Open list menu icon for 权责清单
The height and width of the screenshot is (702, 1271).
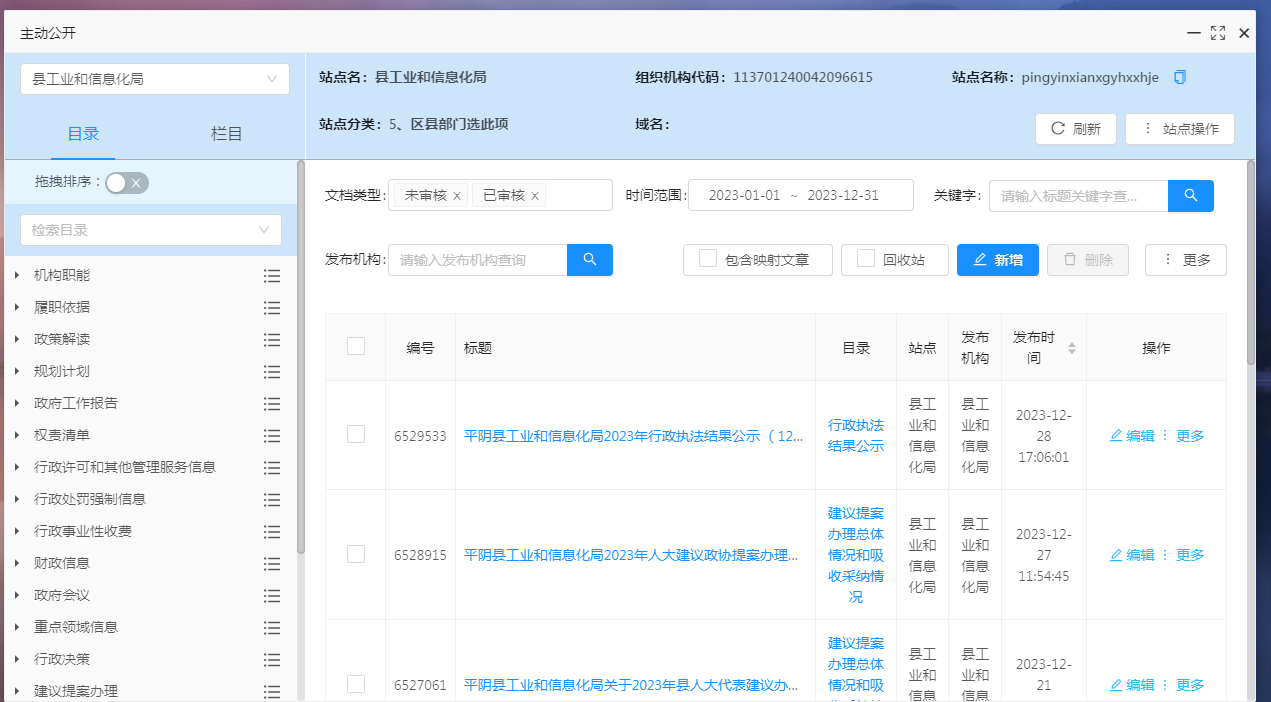pyautogui.click(x=272, y=436)
